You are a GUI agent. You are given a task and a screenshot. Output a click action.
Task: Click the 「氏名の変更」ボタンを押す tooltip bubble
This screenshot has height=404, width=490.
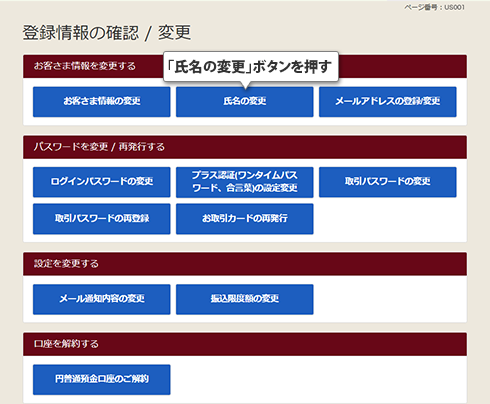(x=251, y=66)
